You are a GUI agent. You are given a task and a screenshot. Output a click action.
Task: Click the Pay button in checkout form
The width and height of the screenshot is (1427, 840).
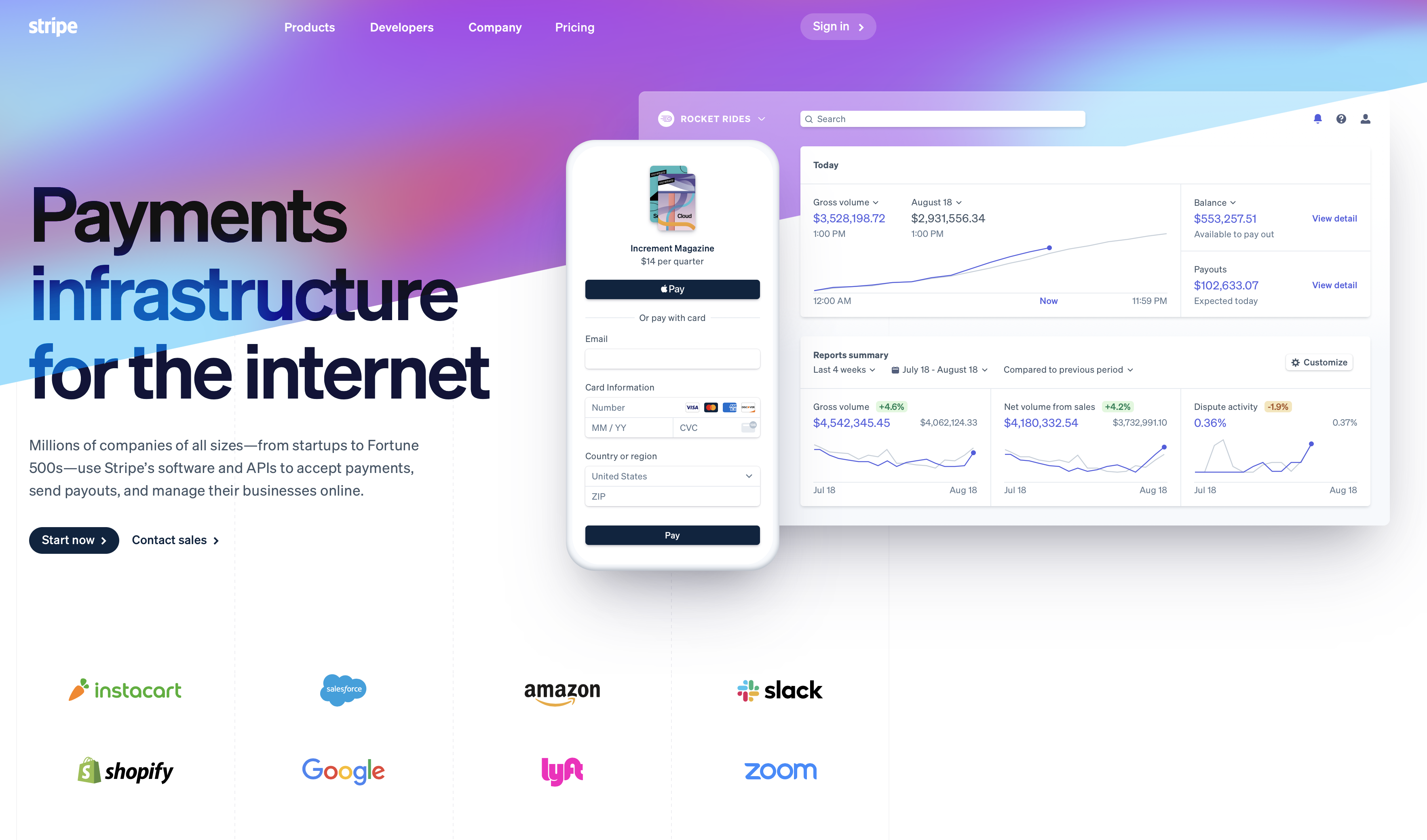pyautogui.click(x=671, y=534)
